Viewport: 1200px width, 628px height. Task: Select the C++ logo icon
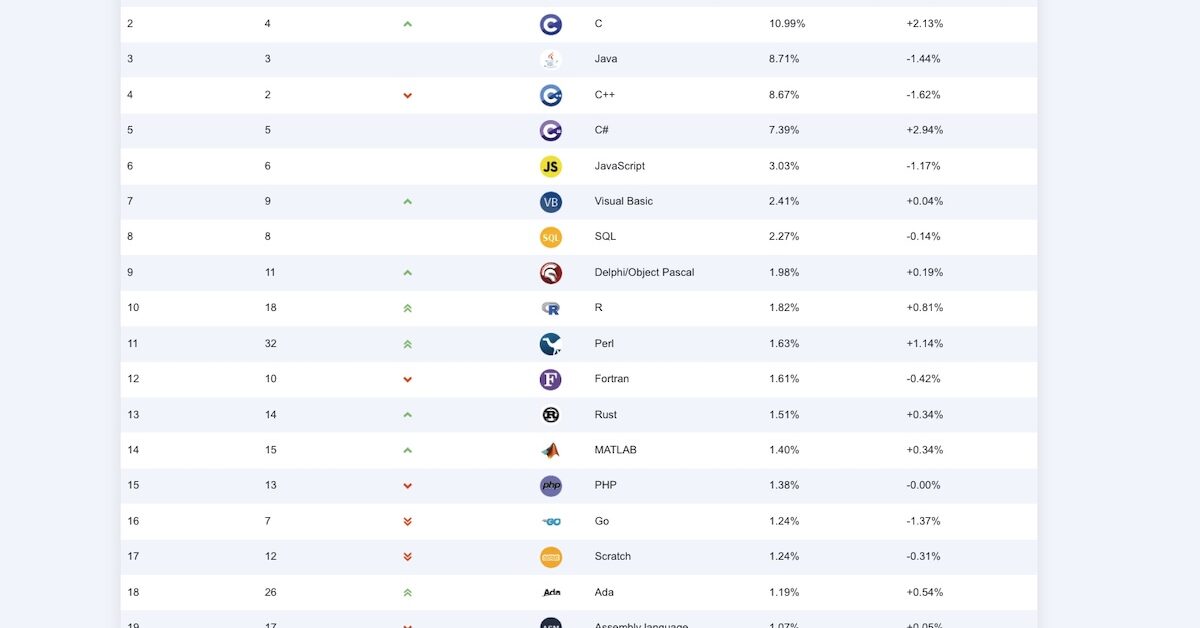(x=551, y=95)
